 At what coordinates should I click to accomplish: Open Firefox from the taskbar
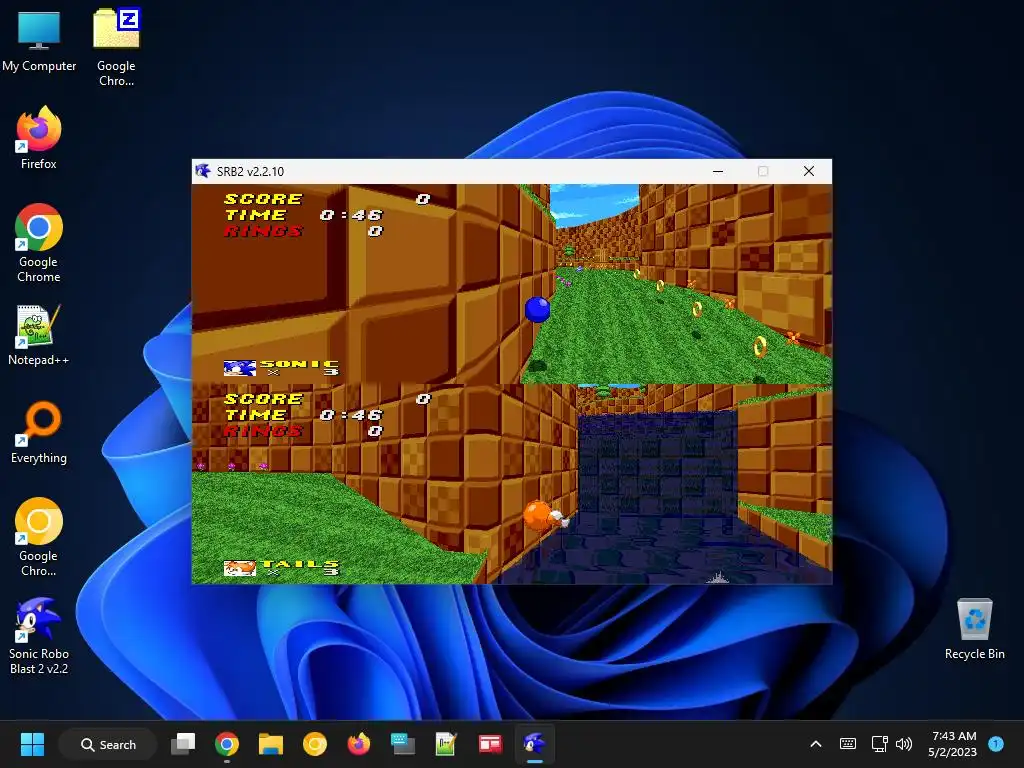point(358,744)
